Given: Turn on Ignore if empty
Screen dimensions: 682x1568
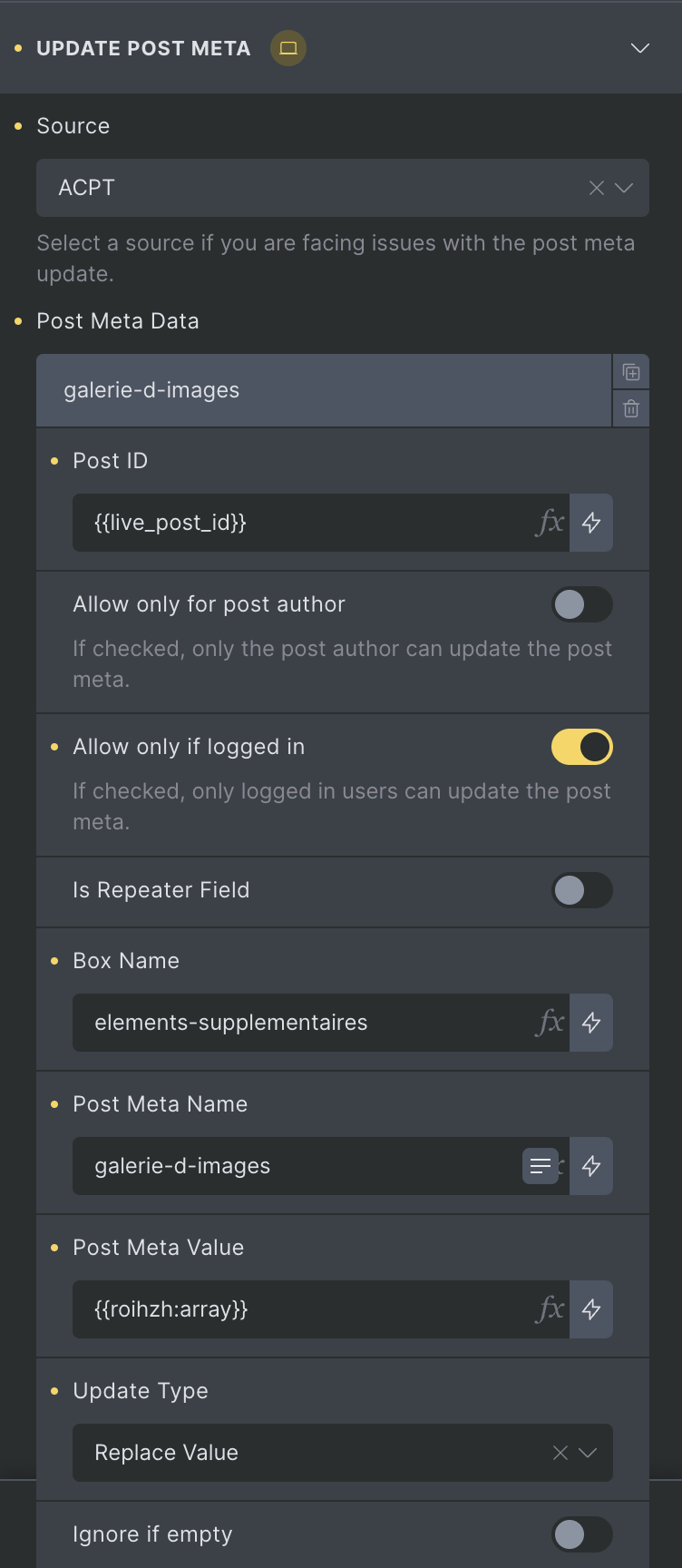Looking at the screenshot, I should point(582,1534).
